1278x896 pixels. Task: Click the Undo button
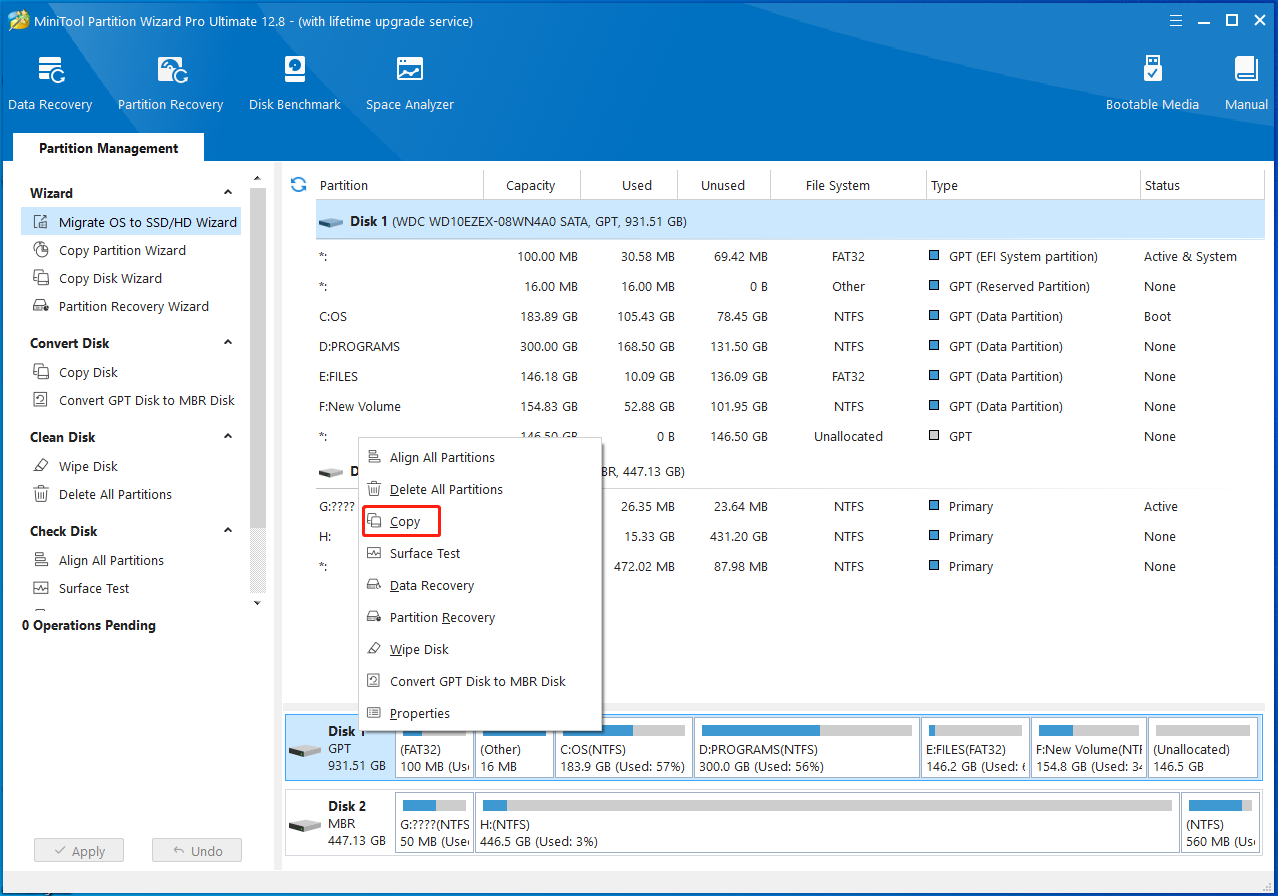197,851
